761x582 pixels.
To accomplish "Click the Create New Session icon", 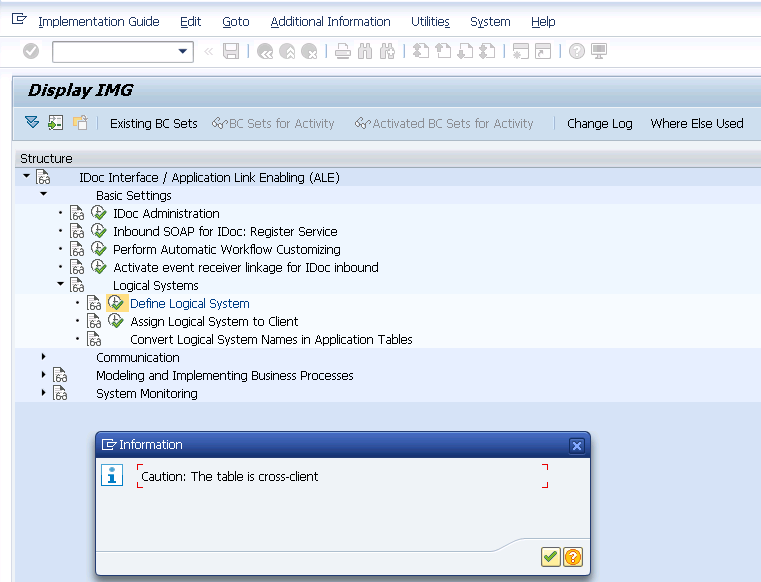I will pos(521,51).
